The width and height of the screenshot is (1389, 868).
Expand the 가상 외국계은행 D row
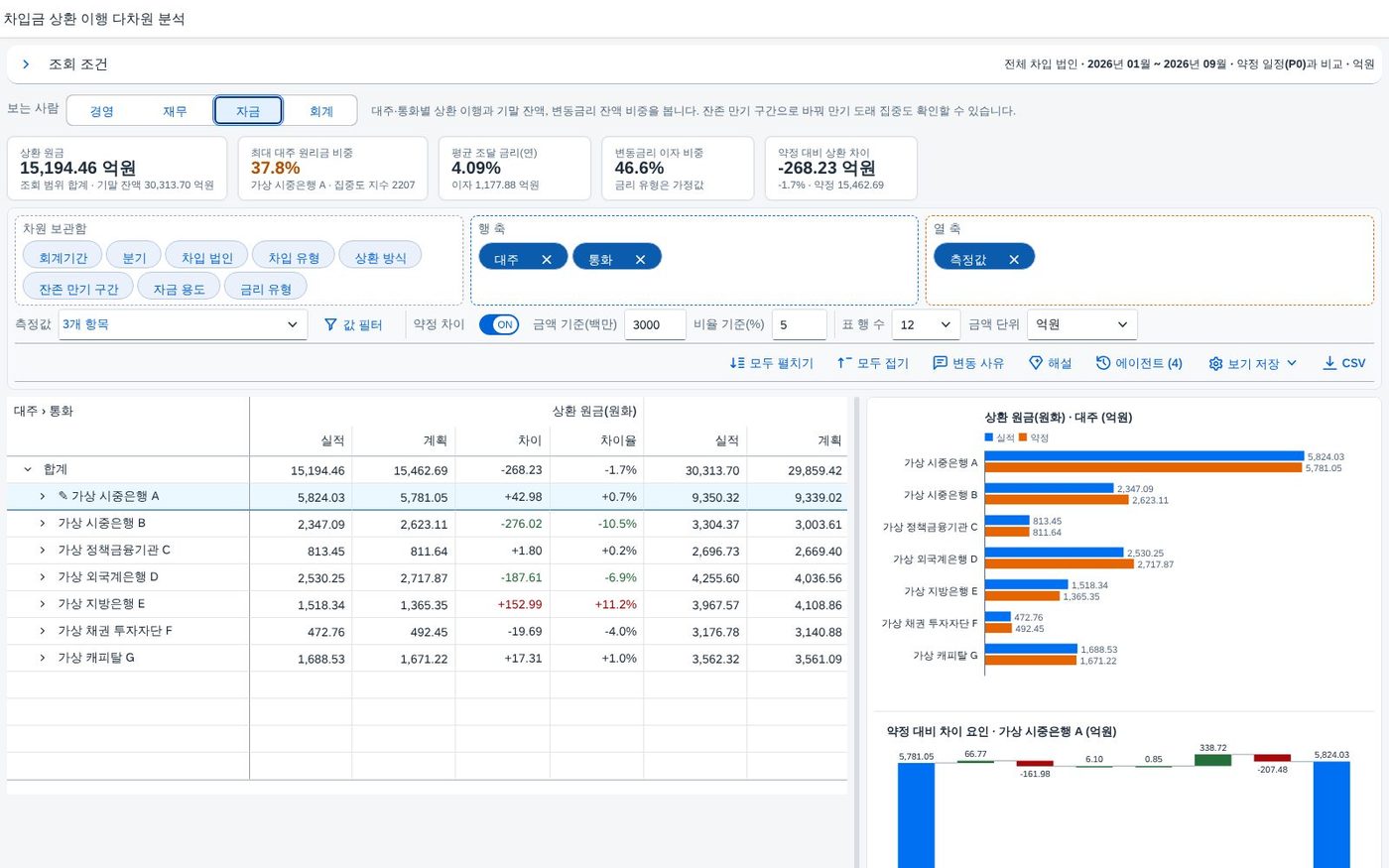43,576
